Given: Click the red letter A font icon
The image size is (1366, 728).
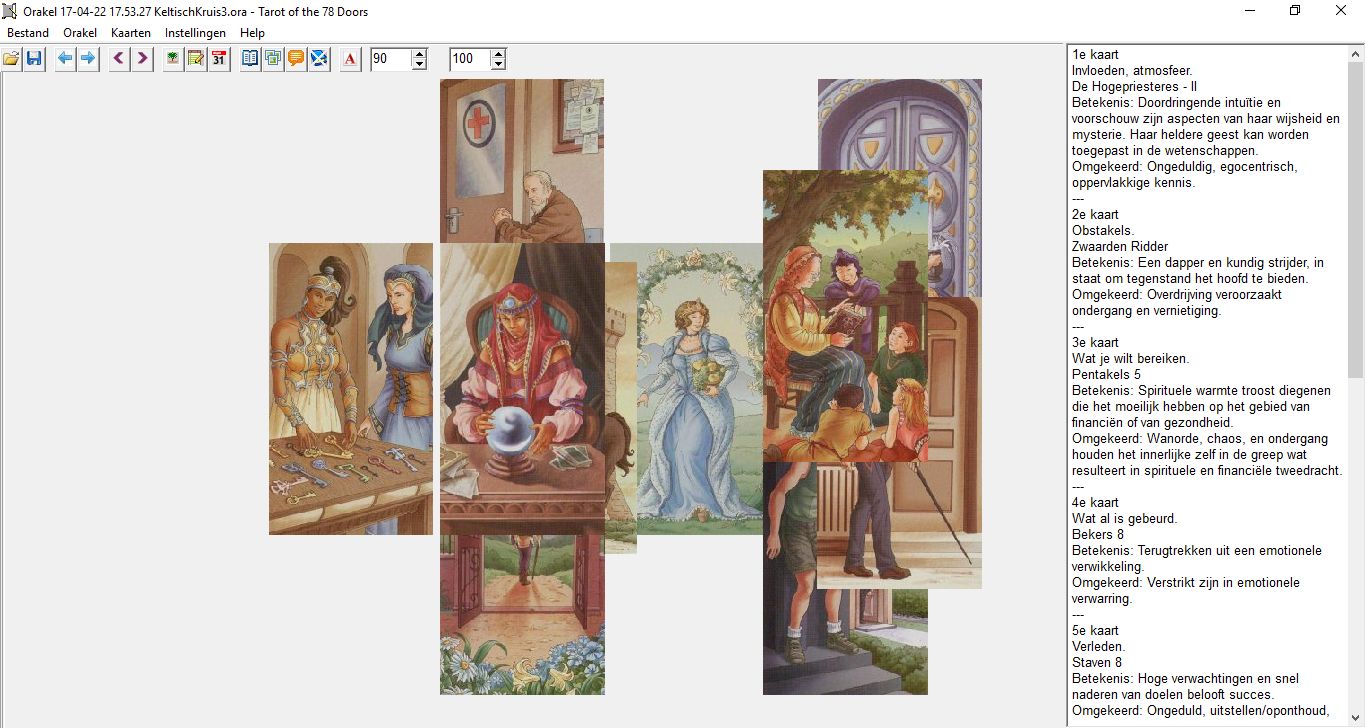Looking at the screenshot, I should point(350,59).
